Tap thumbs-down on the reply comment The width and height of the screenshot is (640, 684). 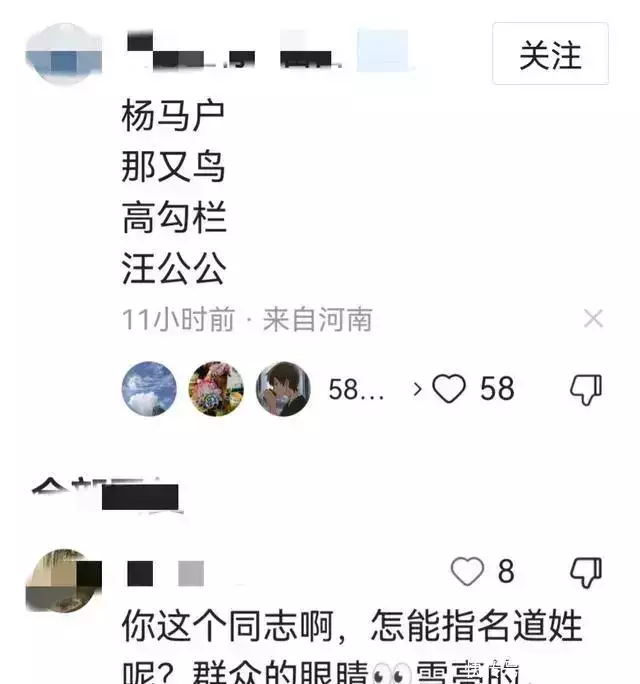pos(586,572)
